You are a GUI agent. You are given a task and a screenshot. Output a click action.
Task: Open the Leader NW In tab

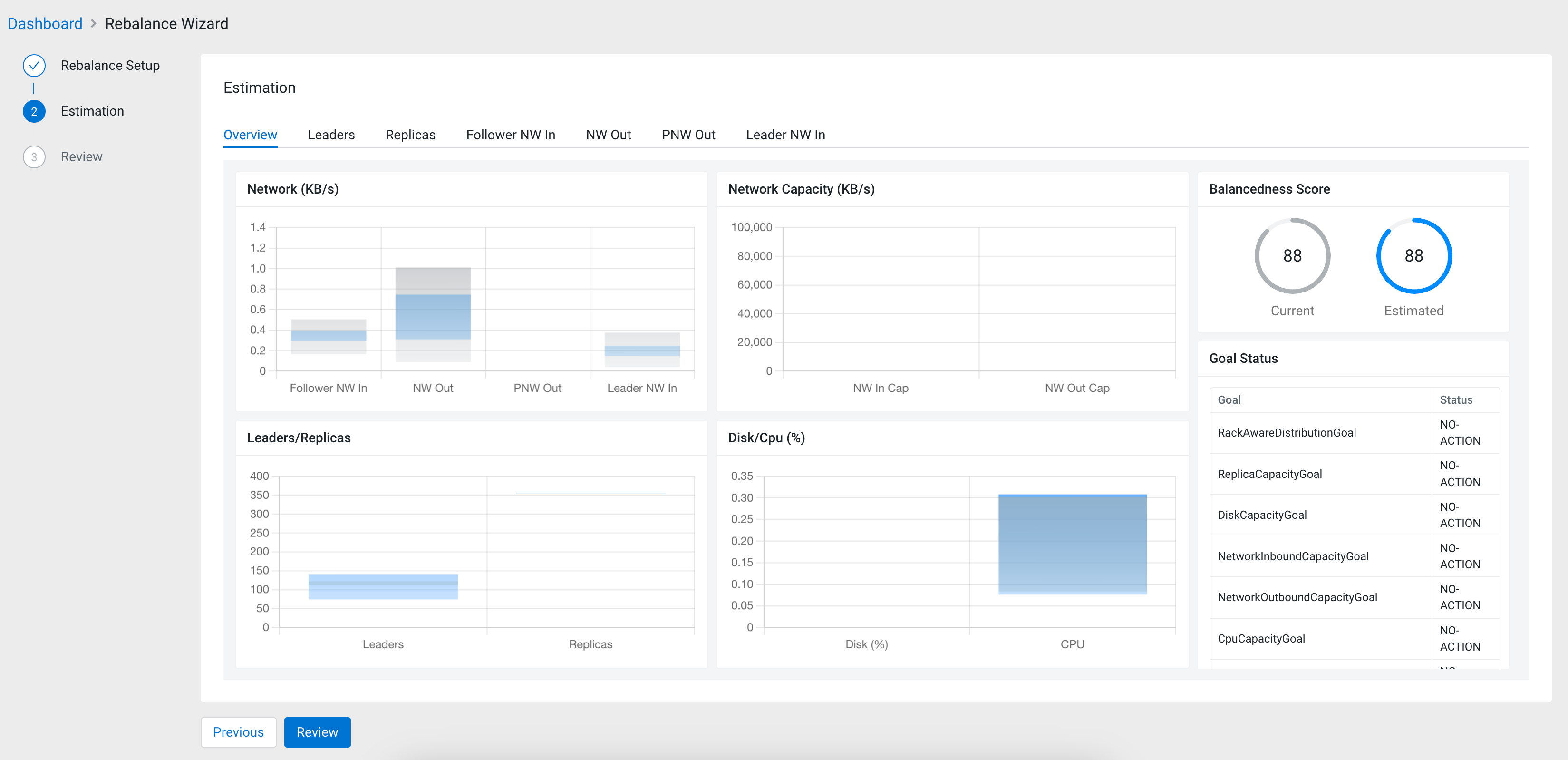pos(785,135)
